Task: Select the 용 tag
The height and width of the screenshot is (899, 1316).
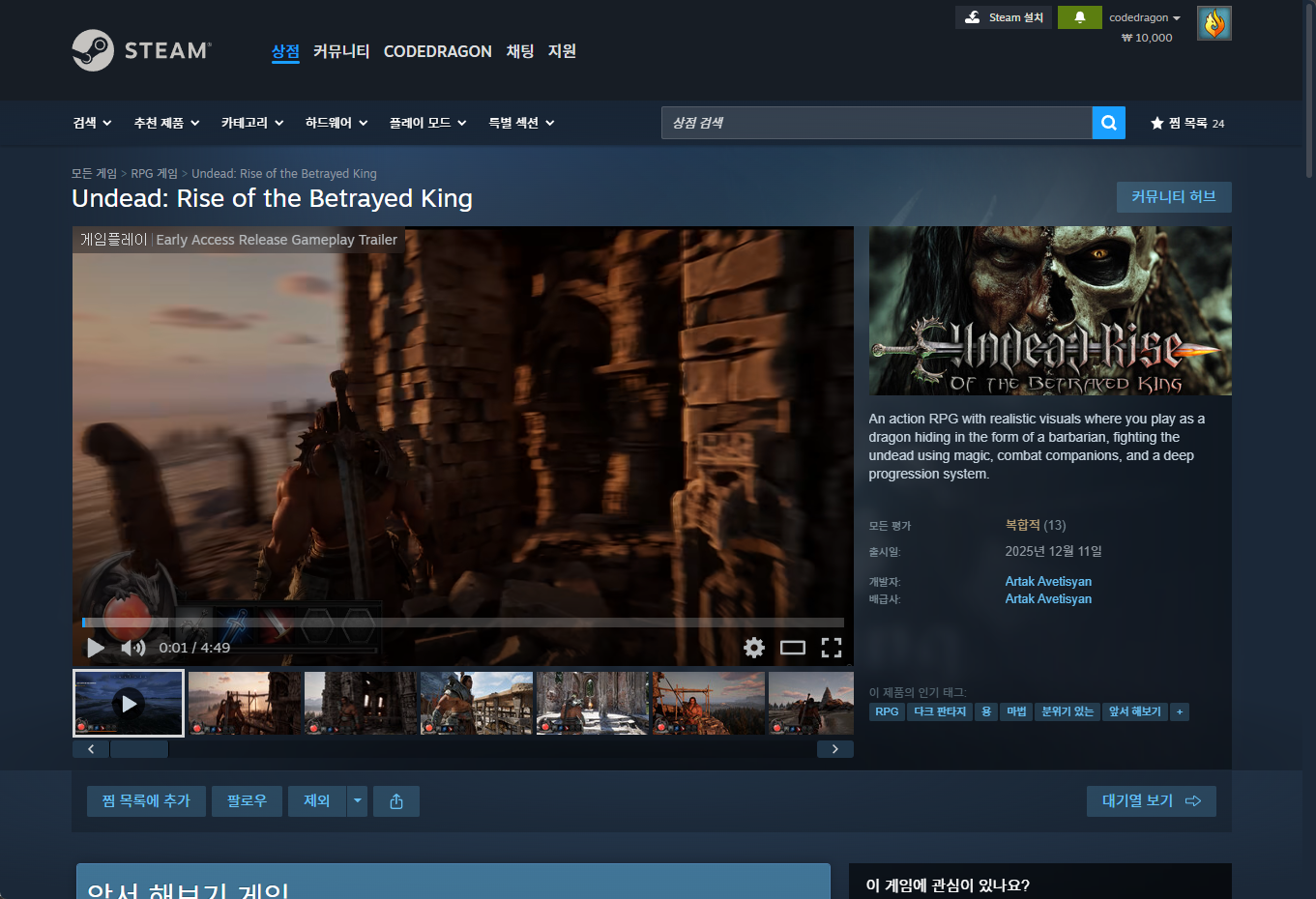Action: (x=986, y=711)
